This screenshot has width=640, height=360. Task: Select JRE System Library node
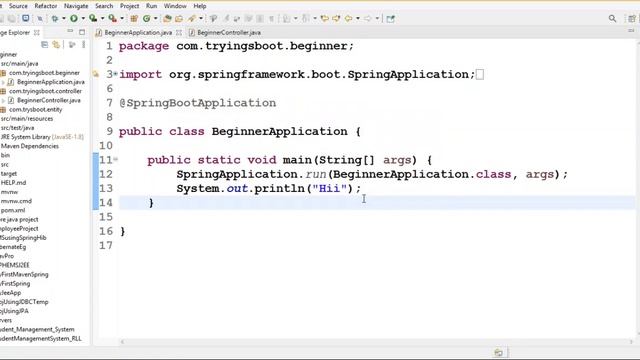click(x=42, y=137)
